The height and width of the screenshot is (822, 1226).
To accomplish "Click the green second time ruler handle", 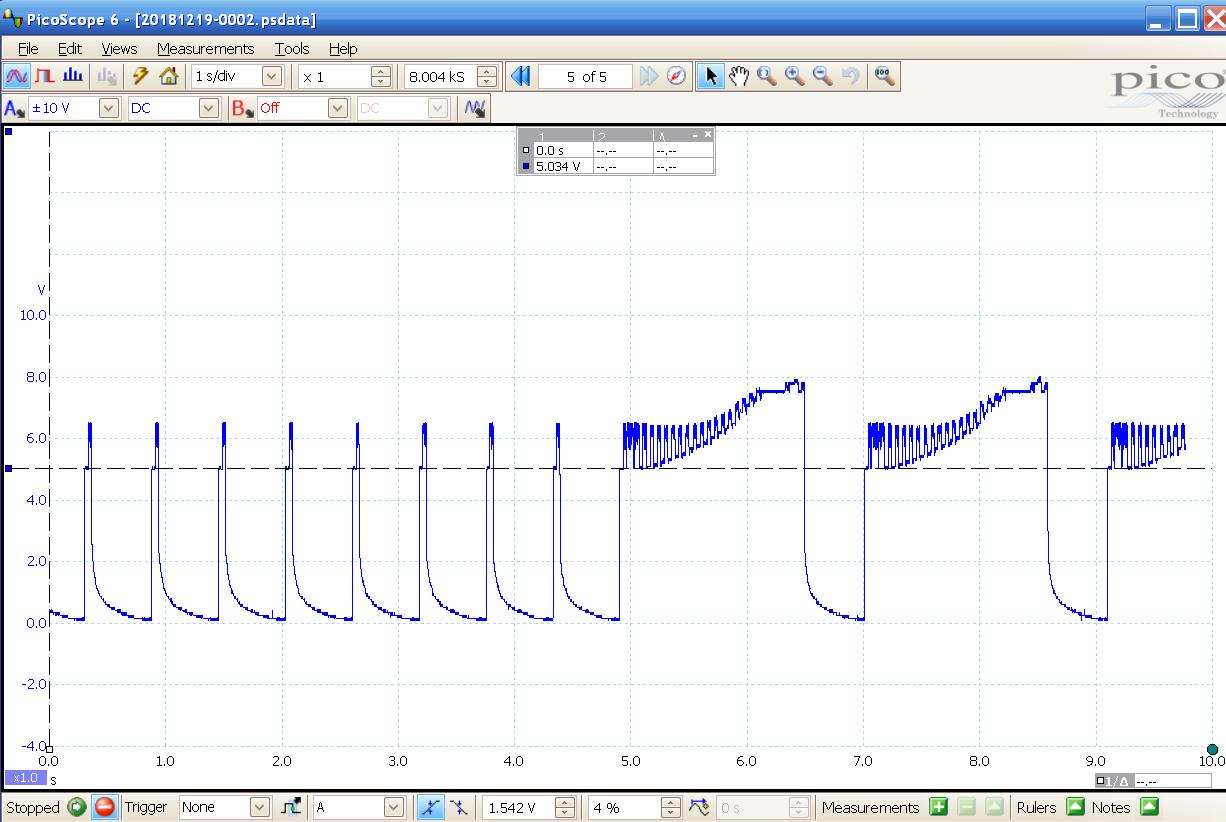I will click(1212, 749).
